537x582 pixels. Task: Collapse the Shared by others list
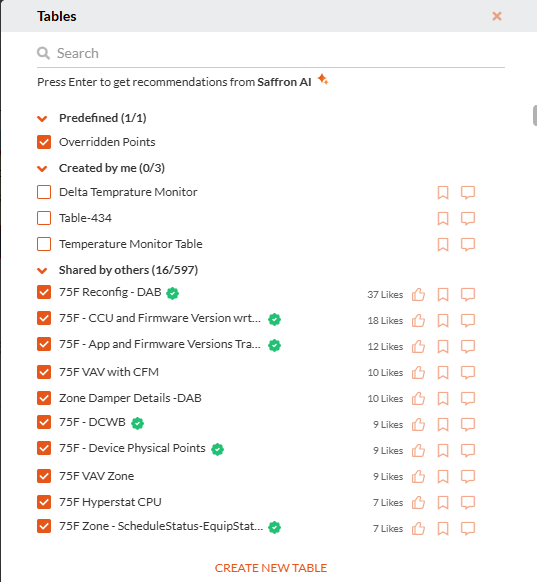[42, 271]
